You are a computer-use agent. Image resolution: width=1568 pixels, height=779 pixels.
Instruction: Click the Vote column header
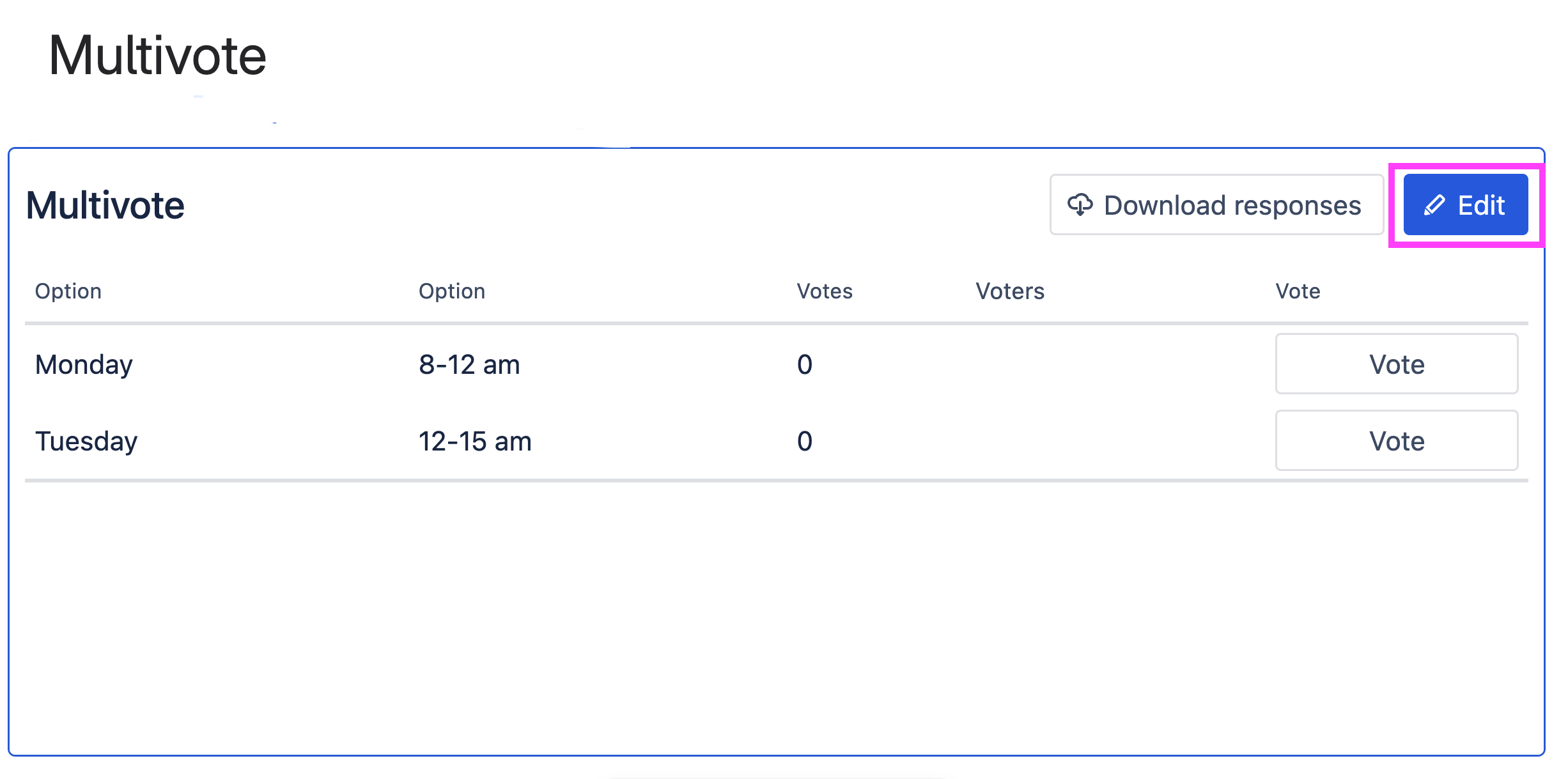click(1298, 291)
